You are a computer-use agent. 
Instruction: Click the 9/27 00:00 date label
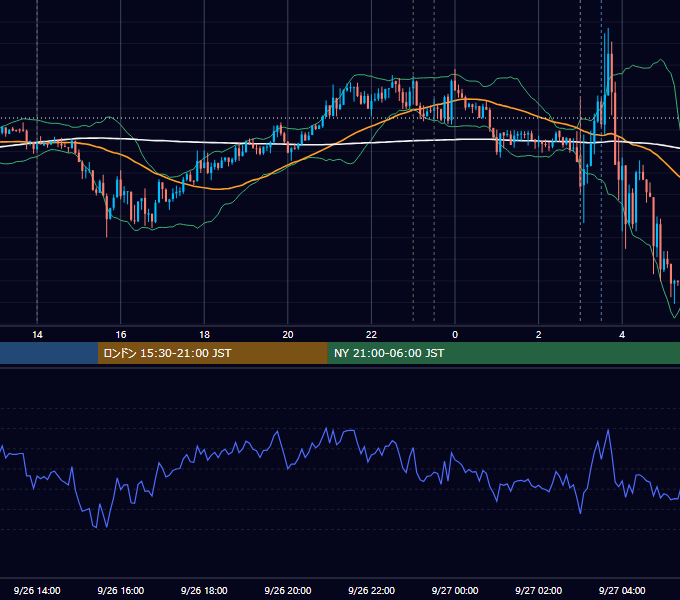click(455, 590)
